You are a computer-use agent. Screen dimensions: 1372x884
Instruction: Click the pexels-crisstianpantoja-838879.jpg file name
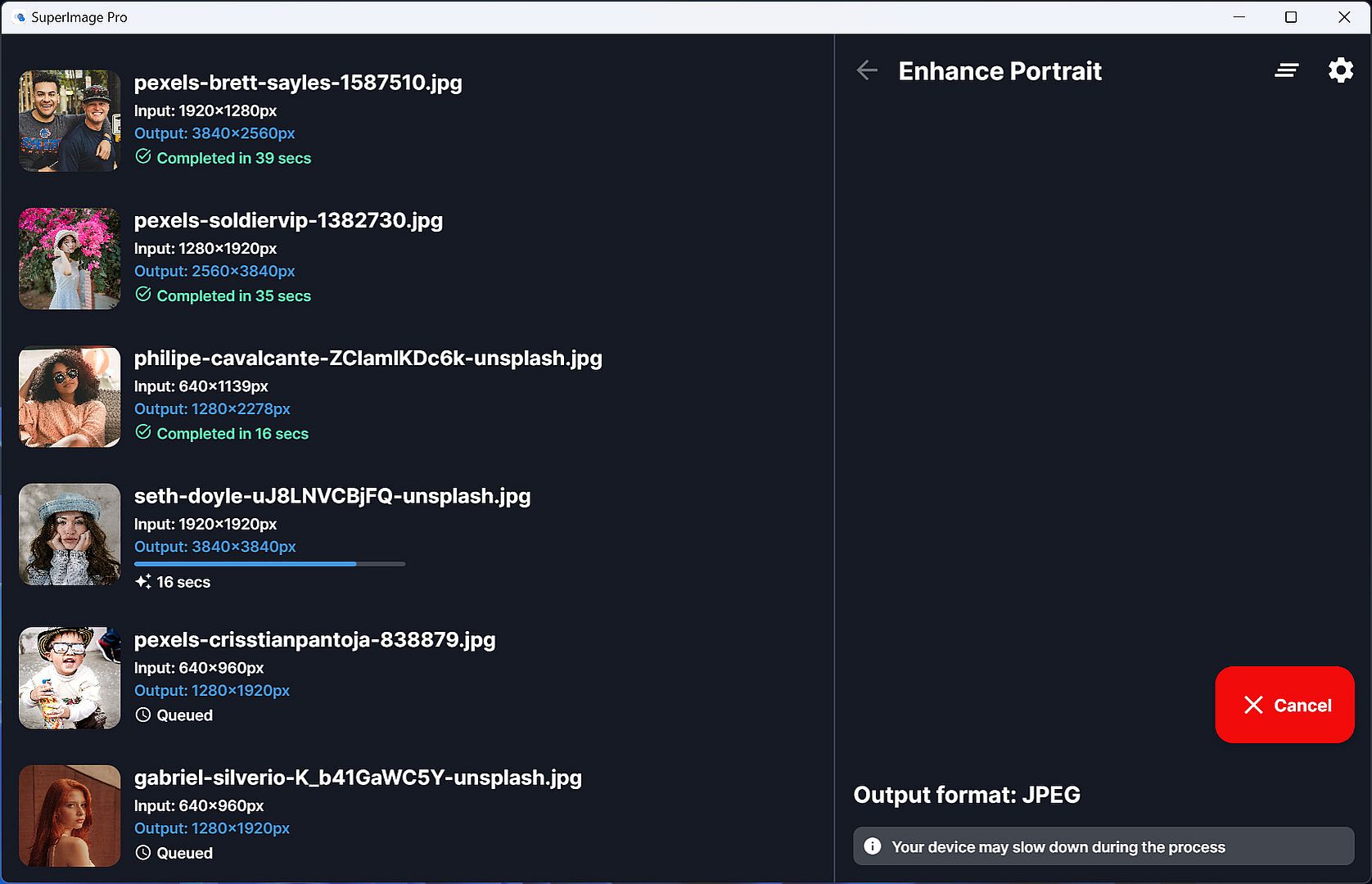pyautogui.click(x=314, y=639)
